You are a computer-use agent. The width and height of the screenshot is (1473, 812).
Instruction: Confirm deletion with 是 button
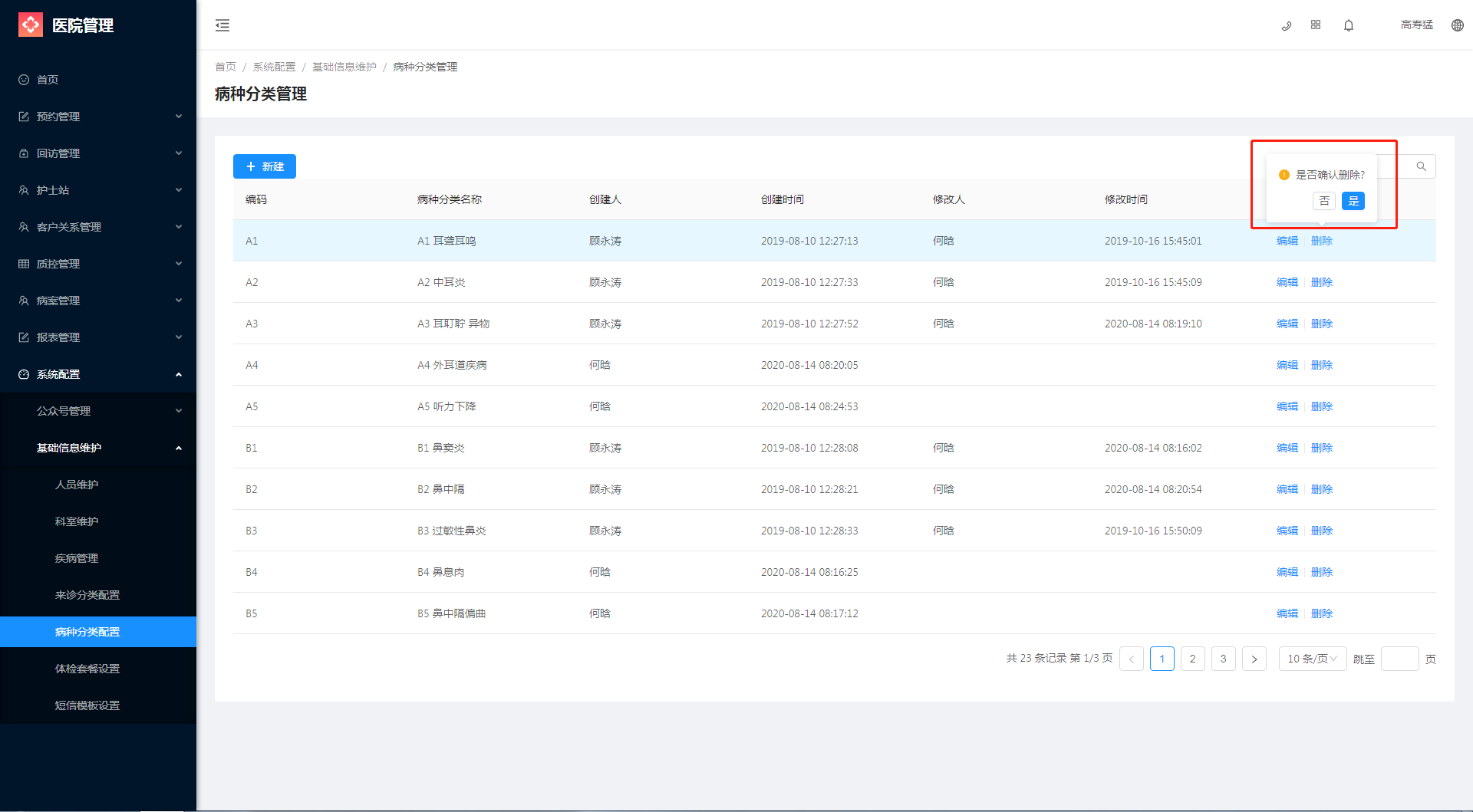click(x=1353, y=201)
